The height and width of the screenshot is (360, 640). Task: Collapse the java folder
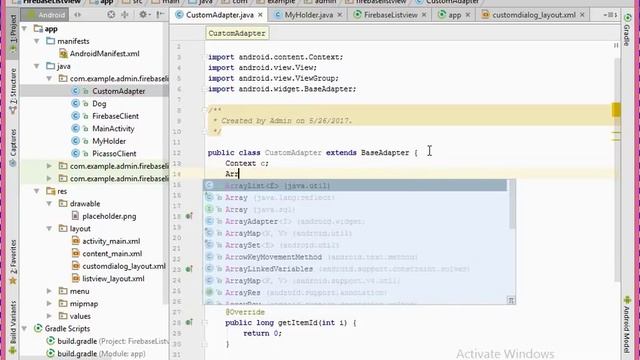pos(37,66)
